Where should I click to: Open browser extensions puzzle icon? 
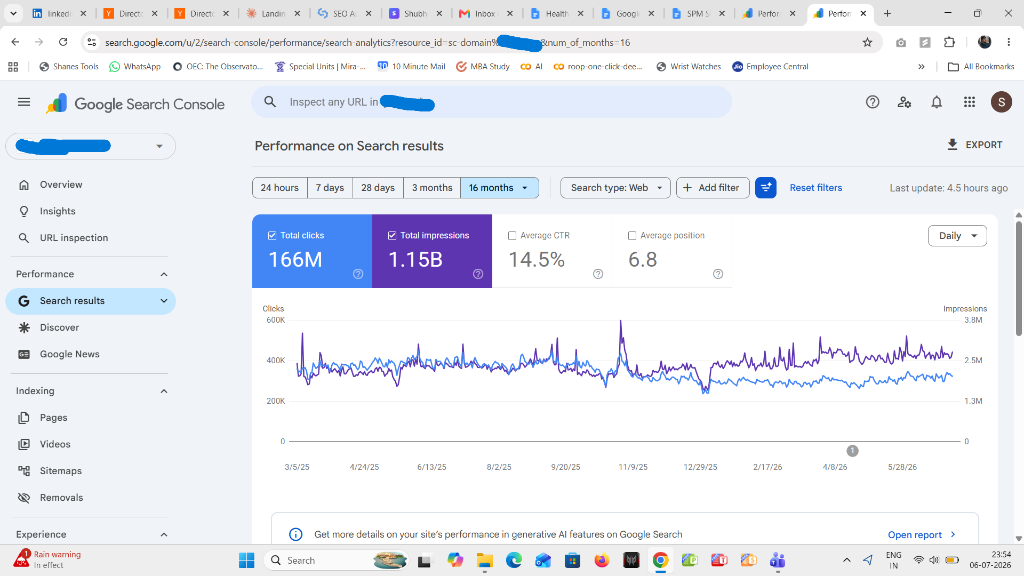coord(949,42)
